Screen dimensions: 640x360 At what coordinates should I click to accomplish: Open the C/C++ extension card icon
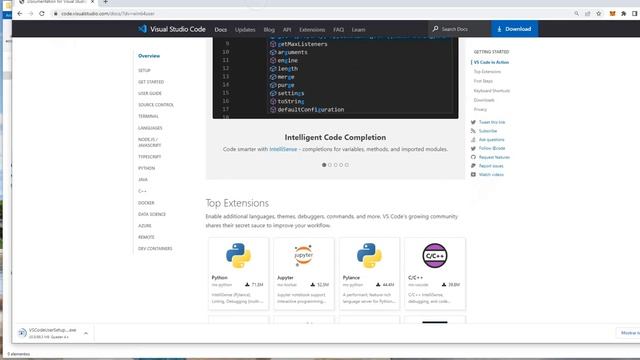click(435, 256)
